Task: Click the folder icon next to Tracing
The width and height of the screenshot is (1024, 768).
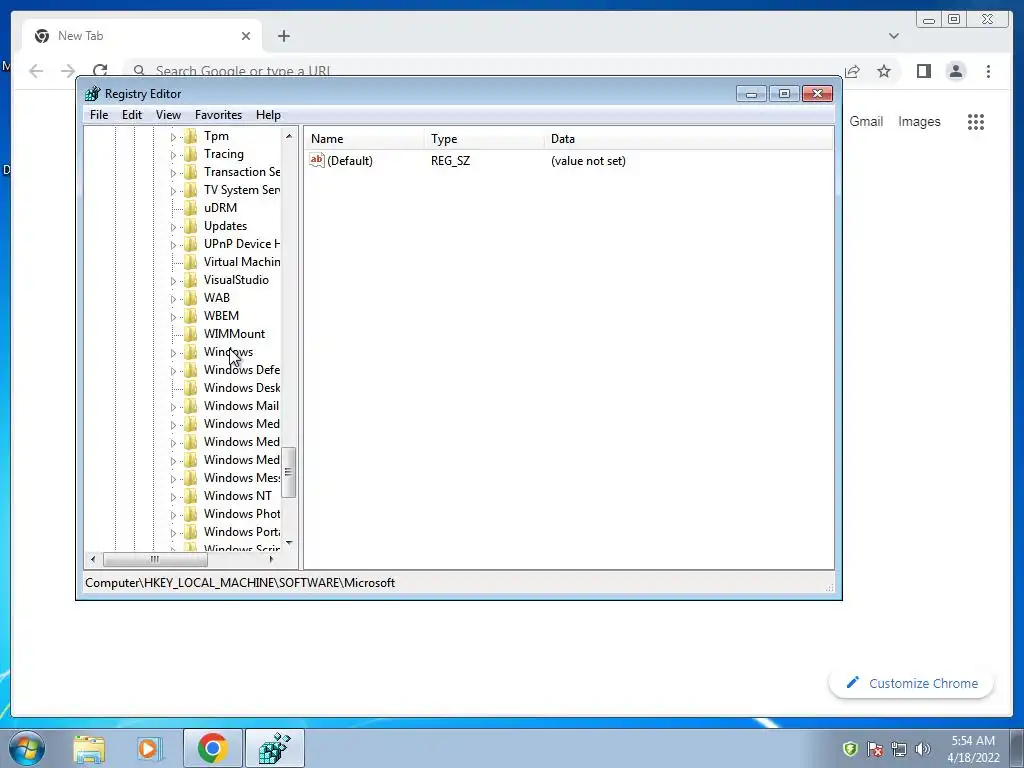Action: tap(191, 154)
